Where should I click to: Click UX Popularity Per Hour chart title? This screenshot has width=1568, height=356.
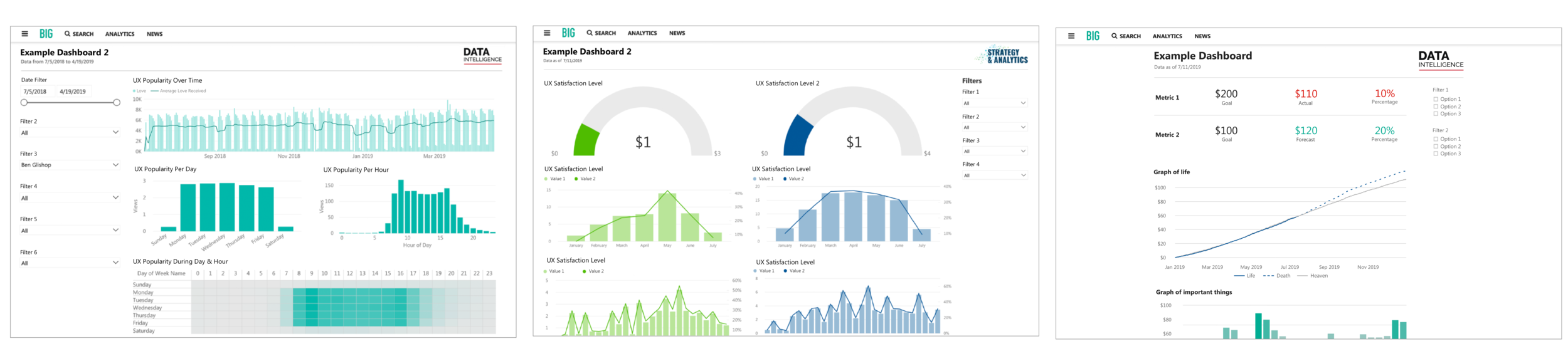coord(356,170)
